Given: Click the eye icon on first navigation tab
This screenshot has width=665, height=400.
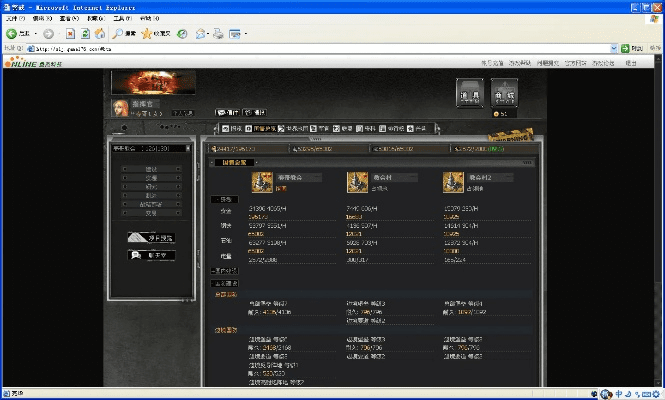Looking at the screenshot, I should 226,129.
